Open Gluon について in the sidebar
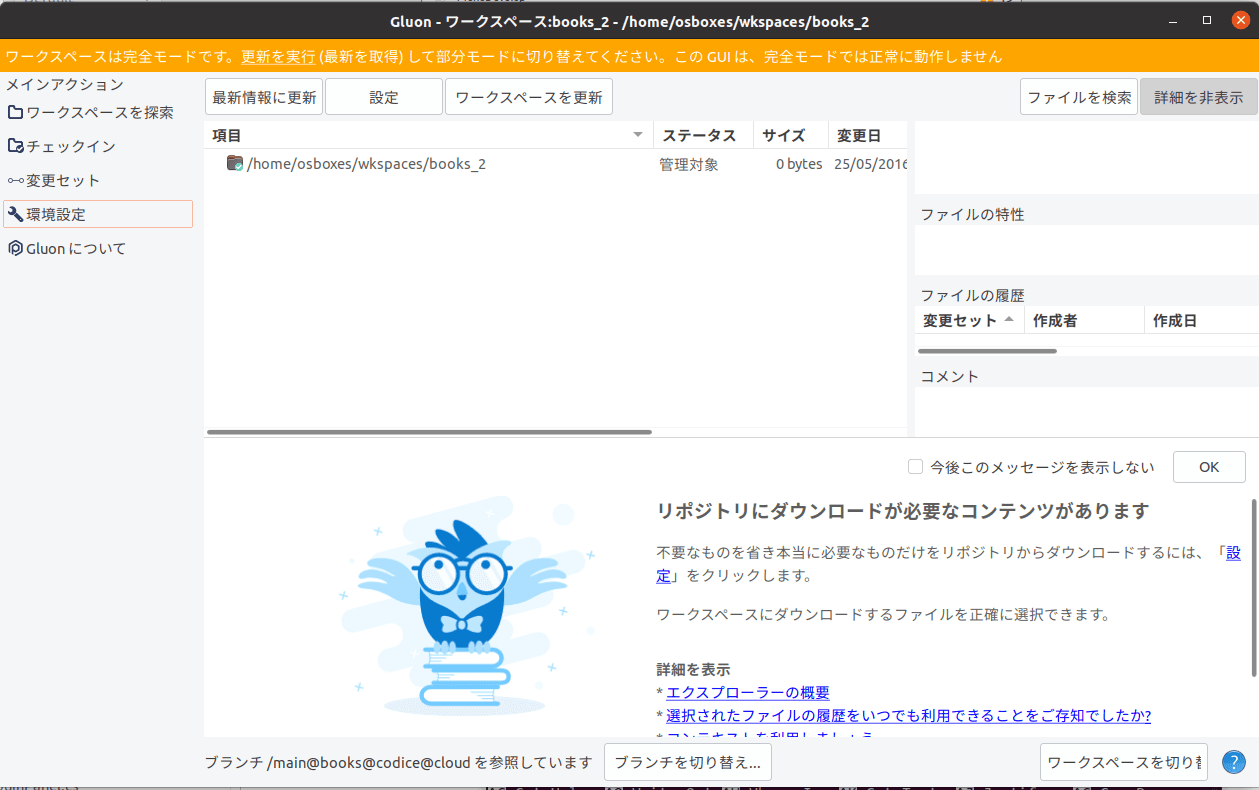This screenshot has width=1259, height=790. (x=99, y=248)
